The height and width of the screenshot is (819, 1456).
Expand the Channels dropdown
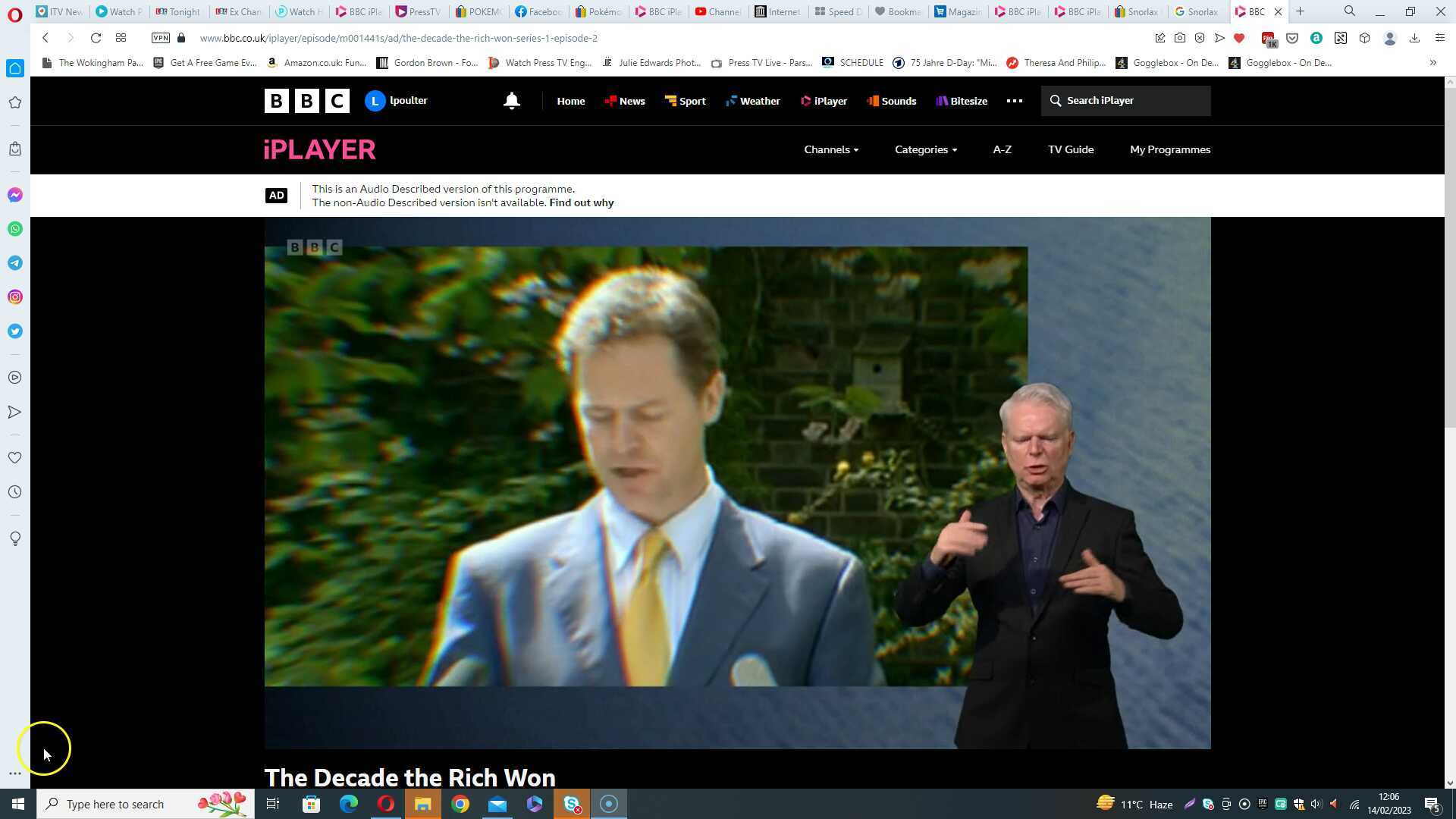point(831,149)
